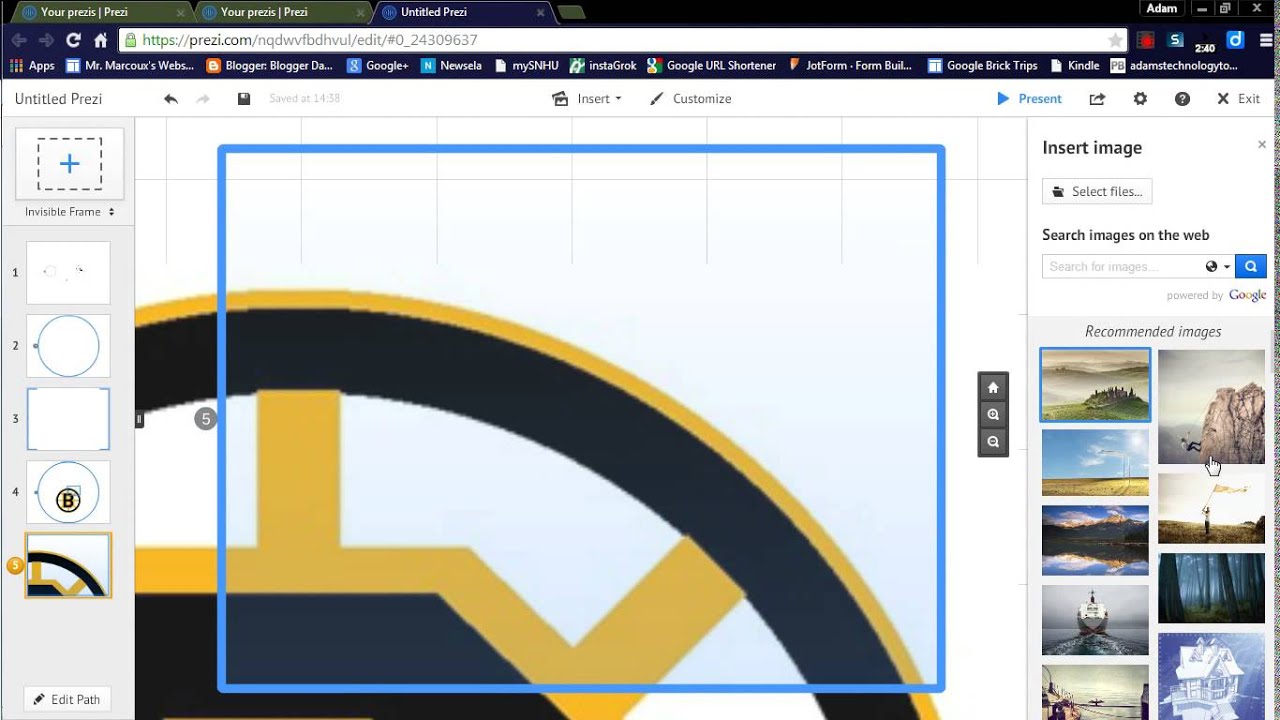Select path step 2 circle thumbnail
The height and width of the screenshot is (720, 1280).
click(x=68, y=346)
